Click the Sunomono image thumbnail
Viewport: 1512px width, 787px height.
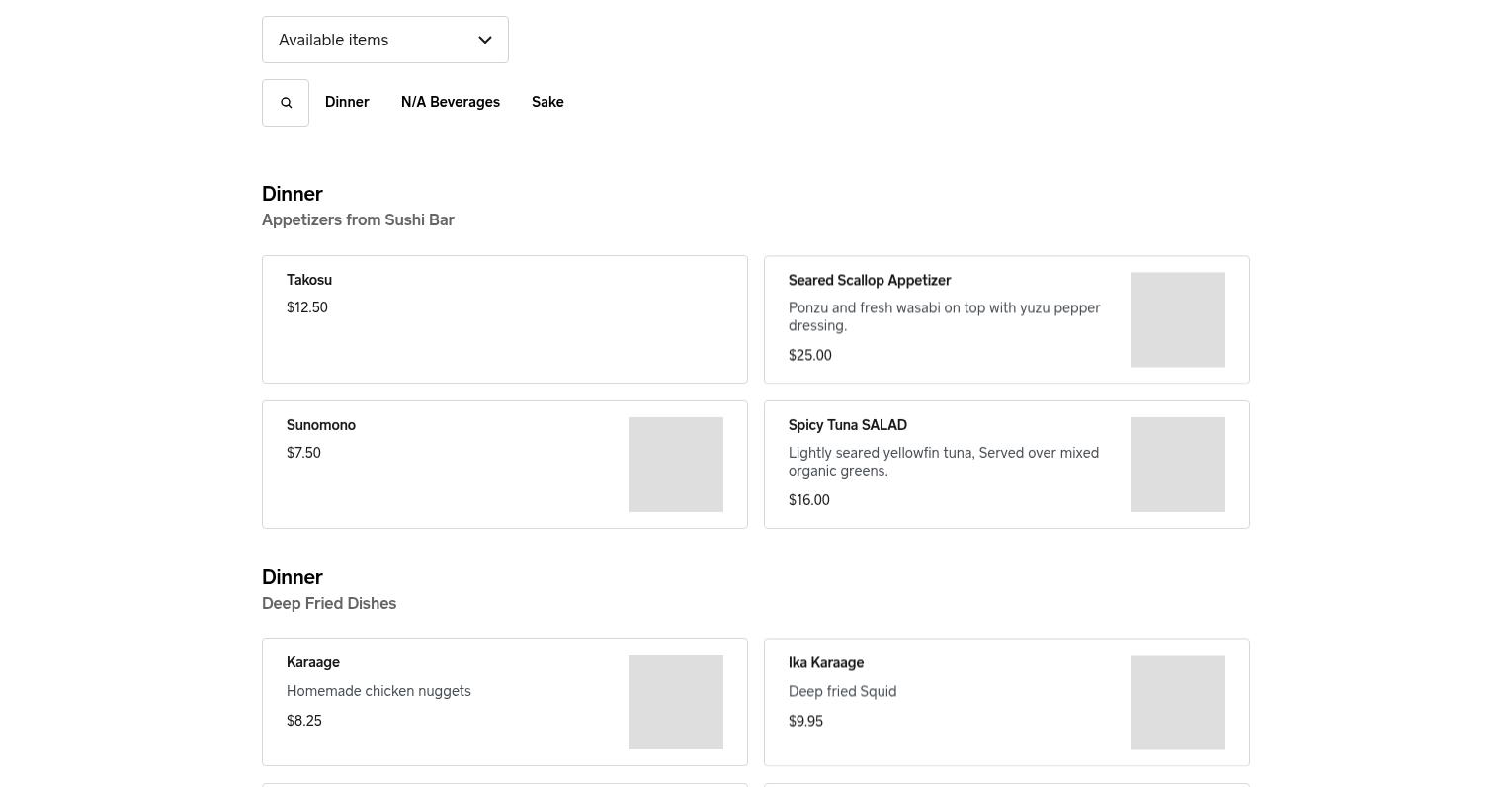click(x=675, y=465)
